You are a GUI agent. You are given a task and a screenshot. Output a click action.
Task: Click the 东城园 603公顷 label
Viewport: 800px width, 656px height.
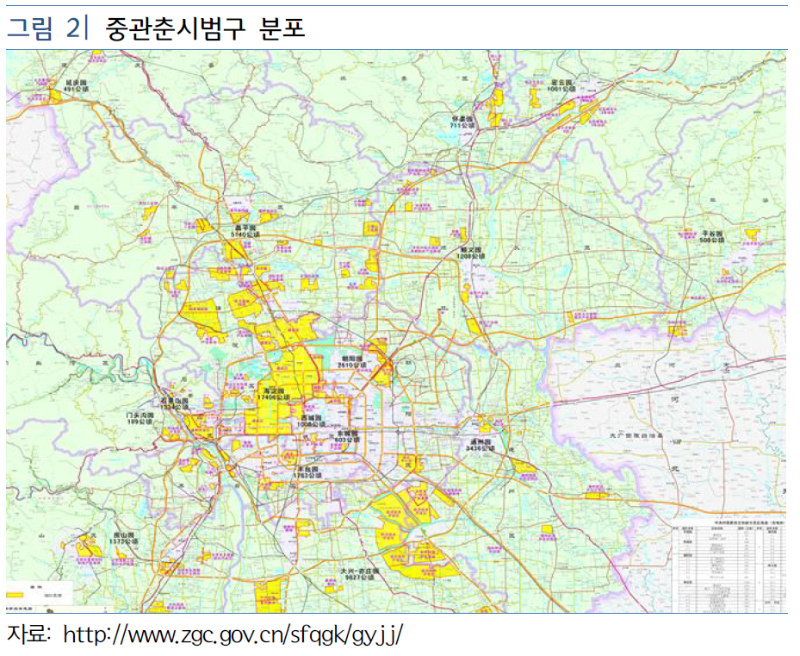pyautogui.click(x=346, y=435)
